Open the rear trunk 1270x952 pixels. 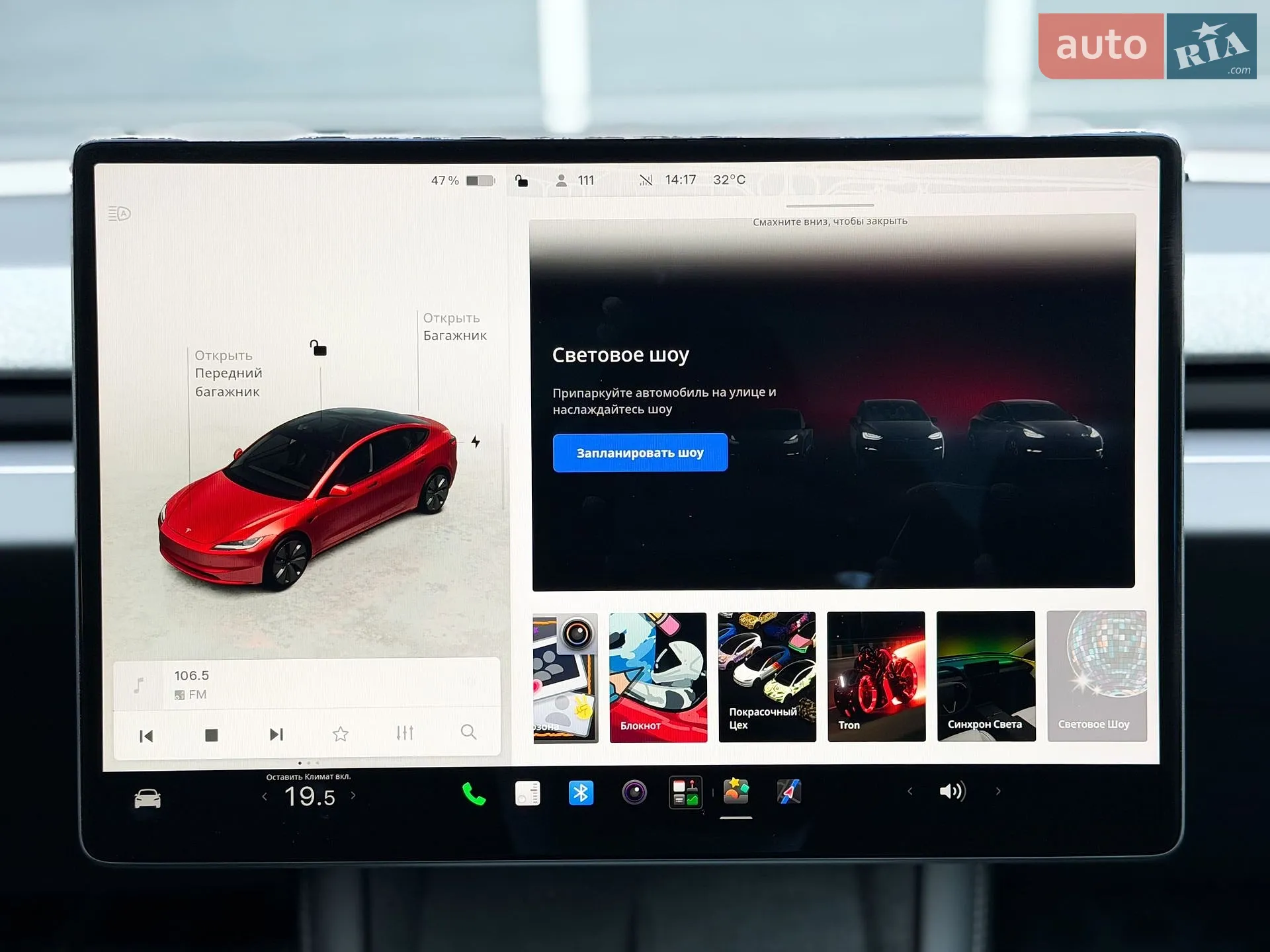[x=455, y=327]
